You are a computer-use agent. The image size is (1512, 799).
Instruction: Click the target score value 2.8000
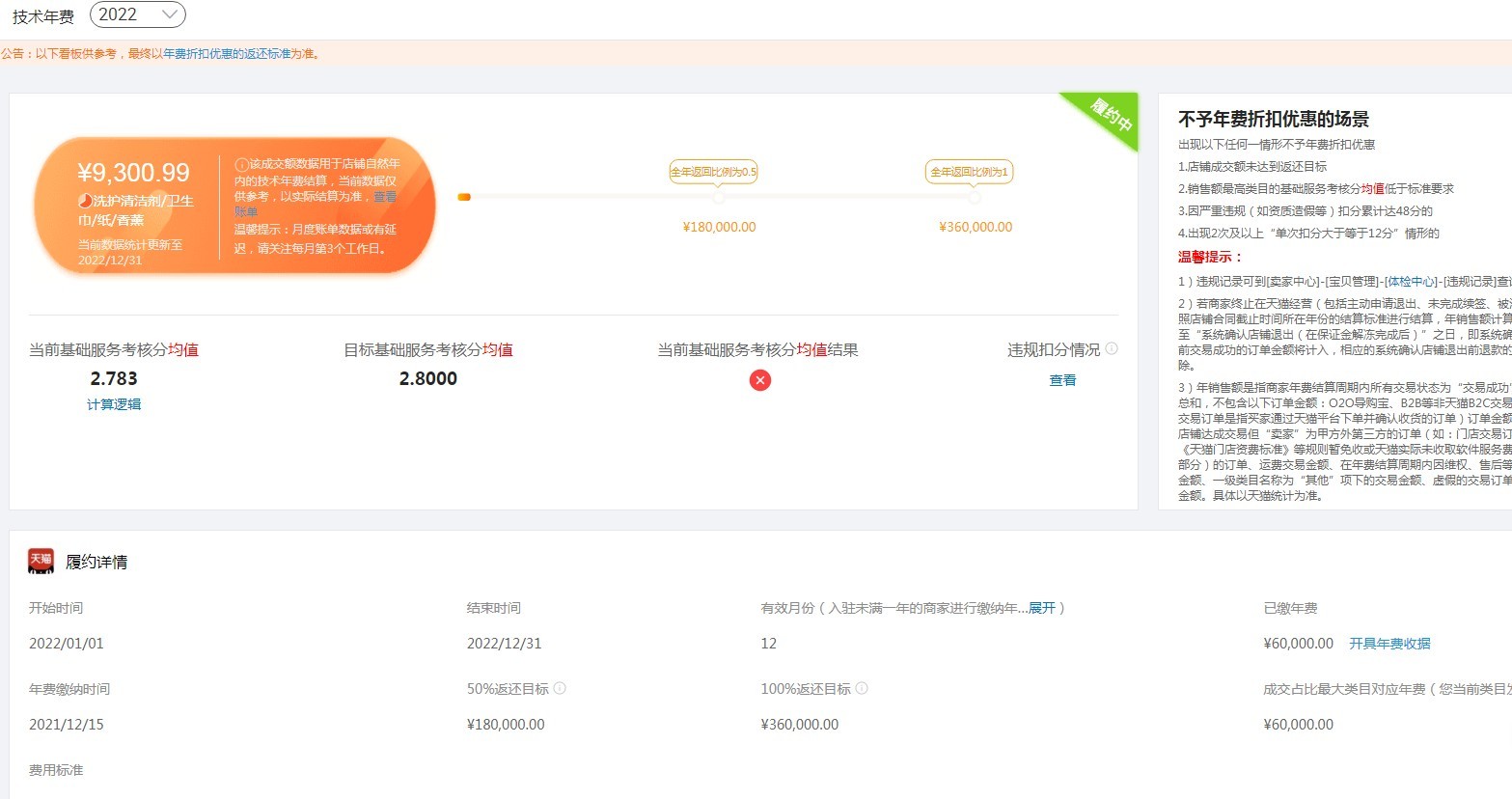point(428,379)
